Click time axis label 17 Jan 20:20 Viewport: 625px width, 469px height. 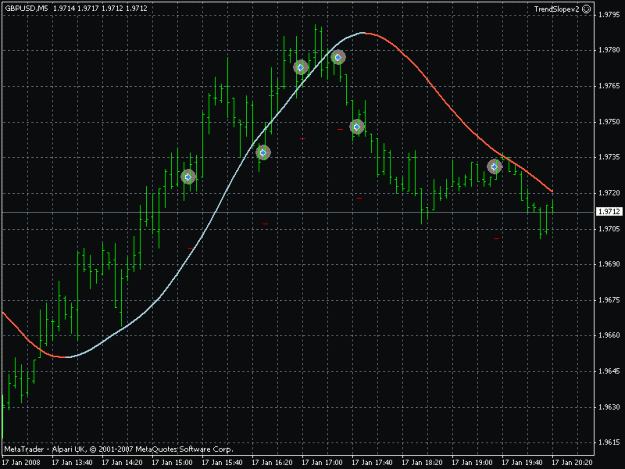pos(572,463)
